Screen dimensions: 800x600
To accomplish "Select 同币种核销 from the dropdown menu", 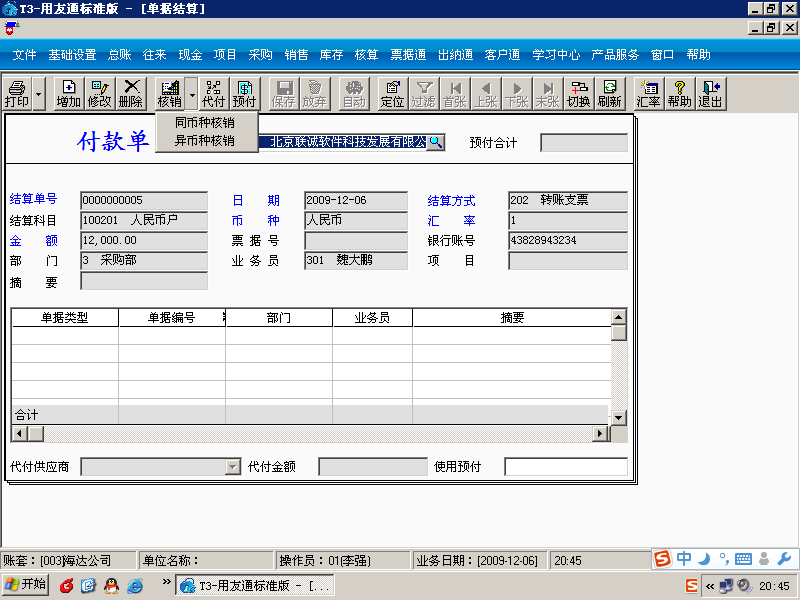I will (206, 122).
